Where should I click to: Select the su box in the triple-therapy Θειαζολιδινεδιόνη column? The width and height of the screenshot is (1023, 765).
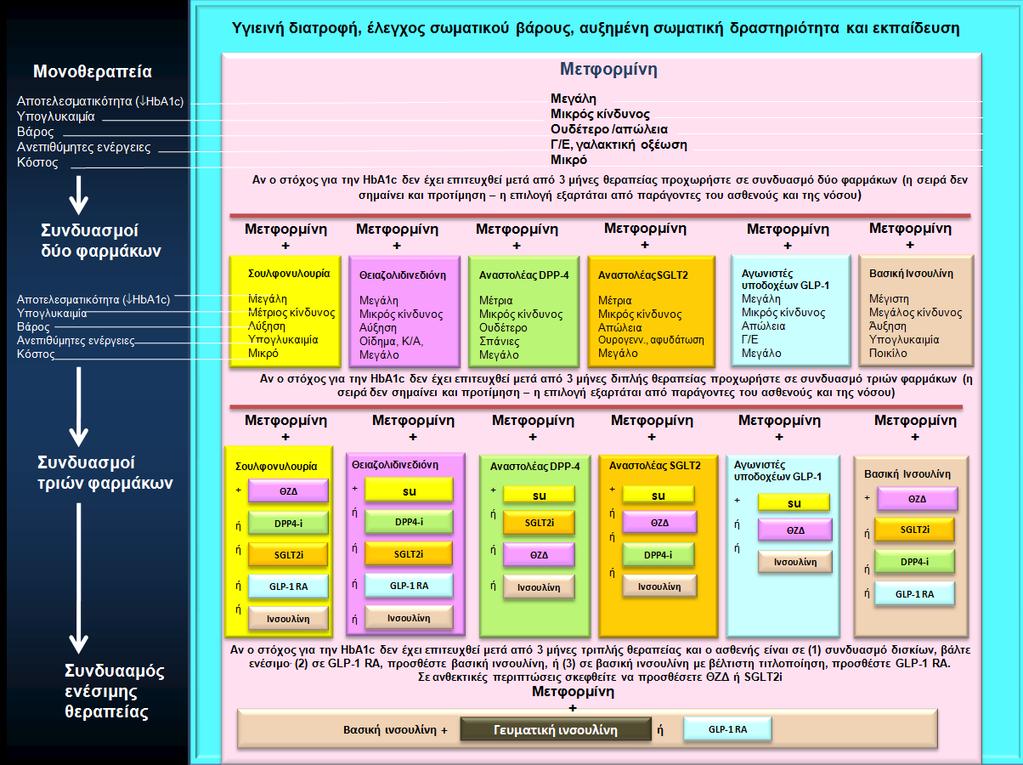[x=409, y=491]
